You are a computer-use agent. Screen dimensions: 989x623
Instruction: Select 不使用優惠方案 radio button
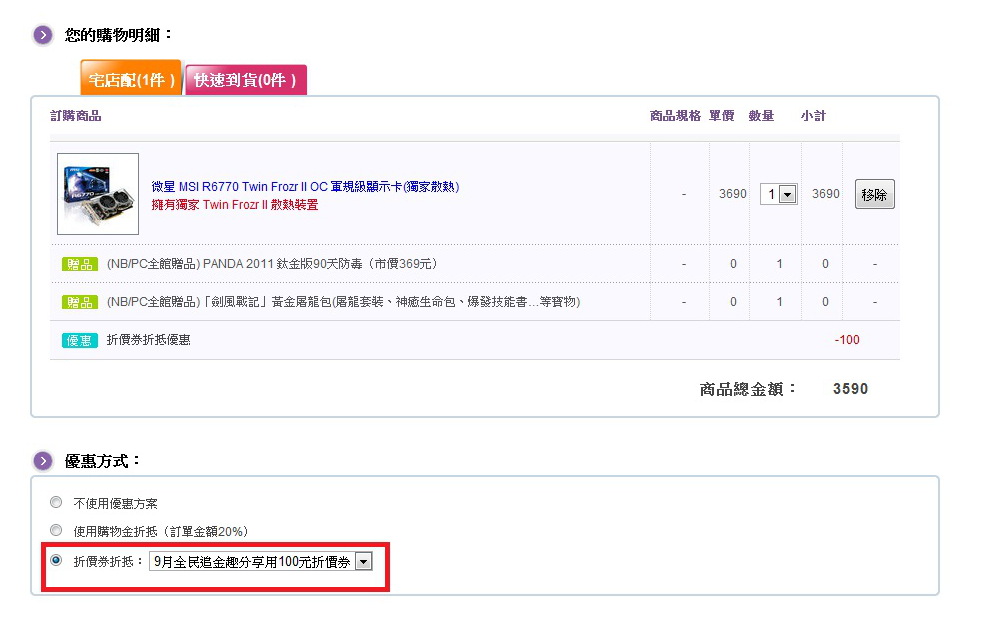point(56,503)
